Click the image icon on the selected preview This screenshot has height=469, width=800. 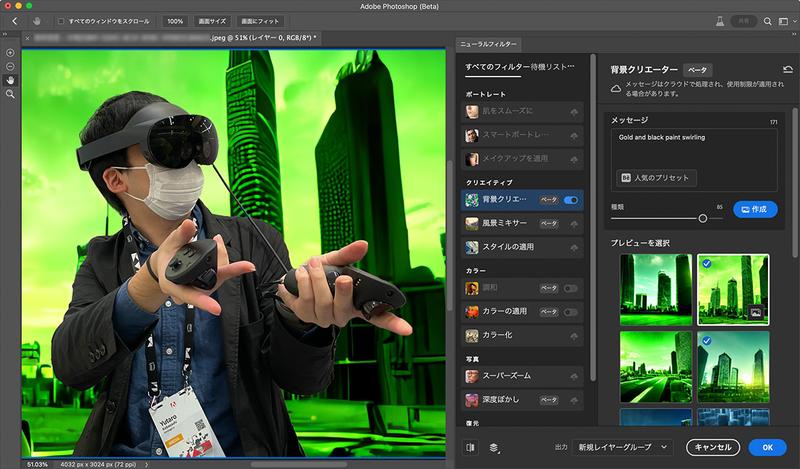(756, 312)
